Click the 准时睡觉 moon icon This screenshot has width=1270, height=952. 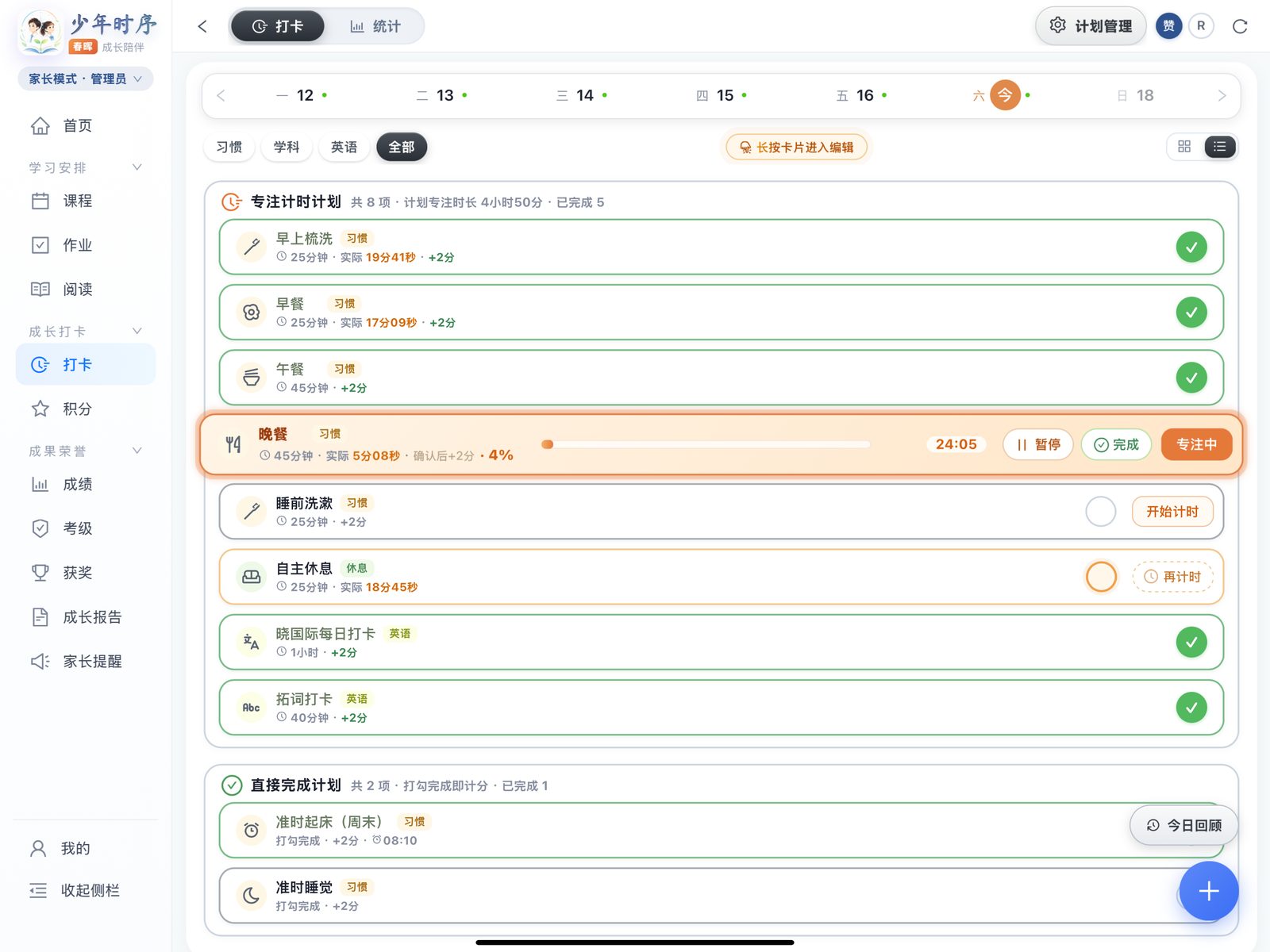point(252,896)
